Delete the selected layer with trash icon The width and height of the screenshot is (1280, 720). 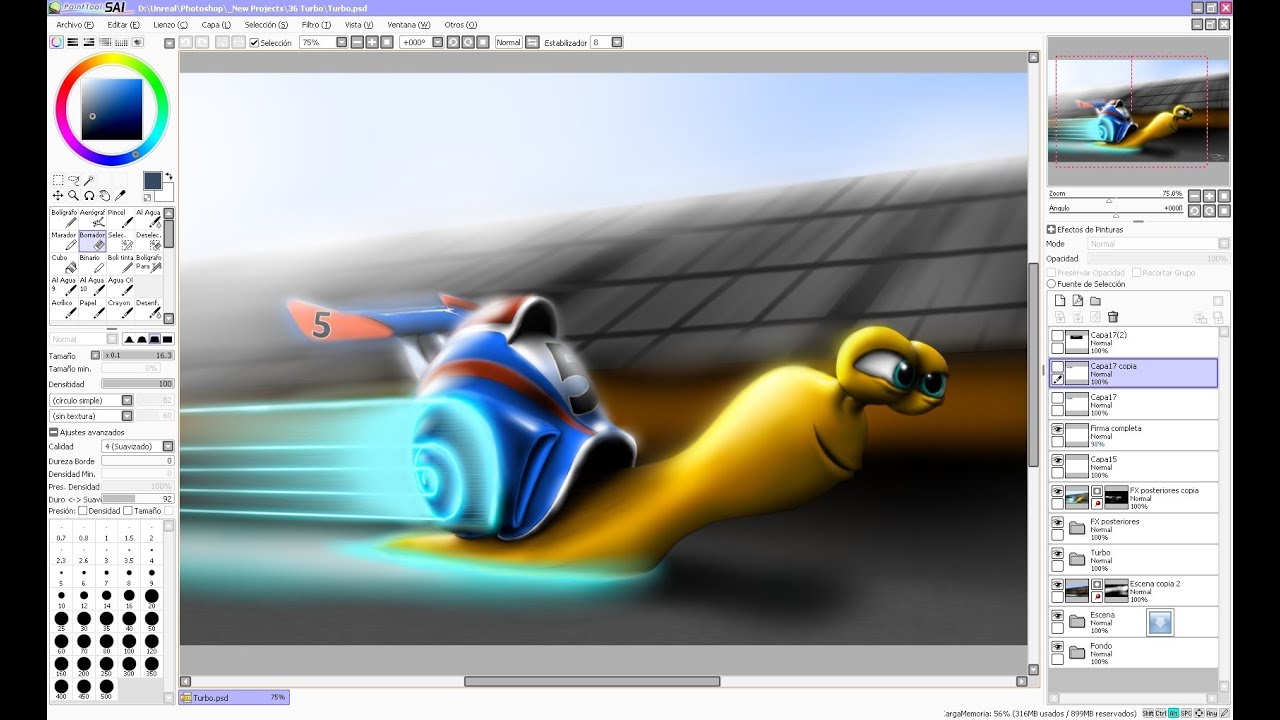coord(1113,317)
